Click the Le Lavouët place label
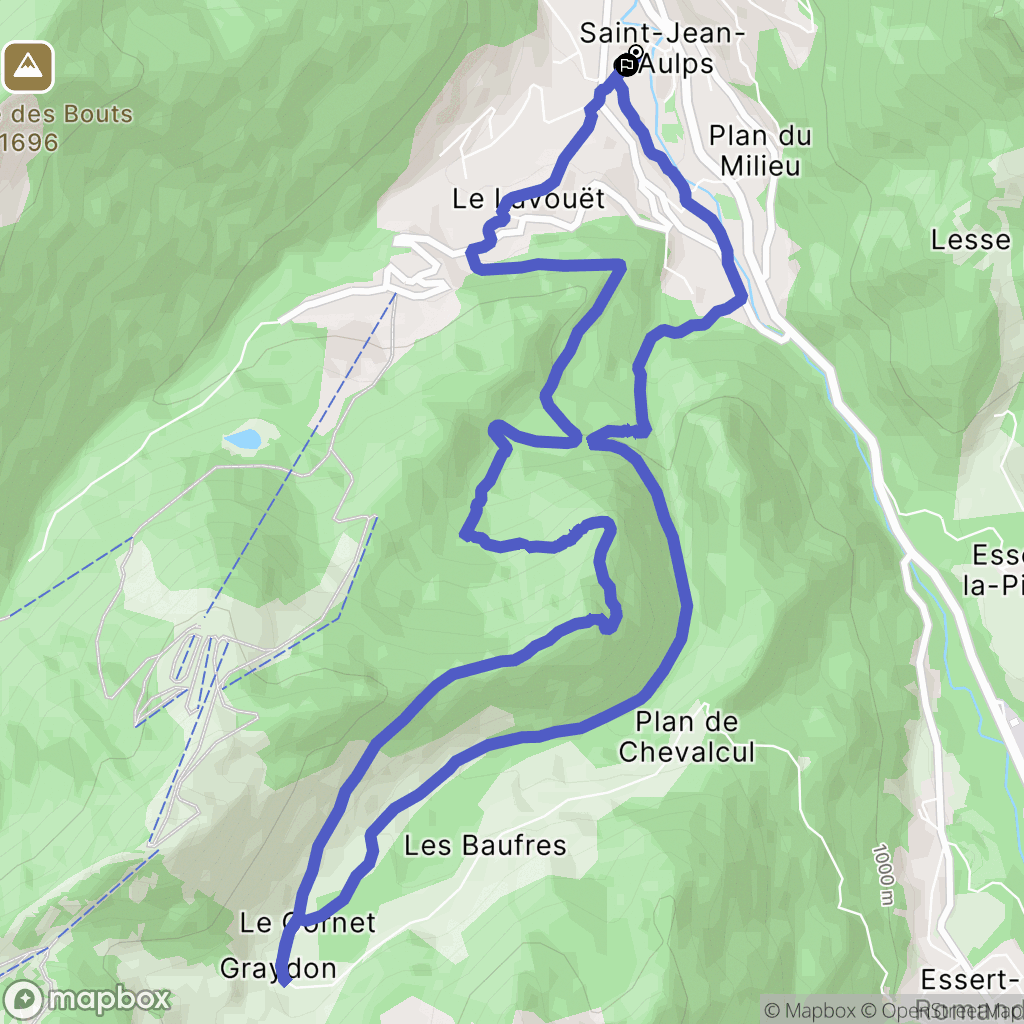Viewport: 1024px width, 1024px height. click(528, 199)
